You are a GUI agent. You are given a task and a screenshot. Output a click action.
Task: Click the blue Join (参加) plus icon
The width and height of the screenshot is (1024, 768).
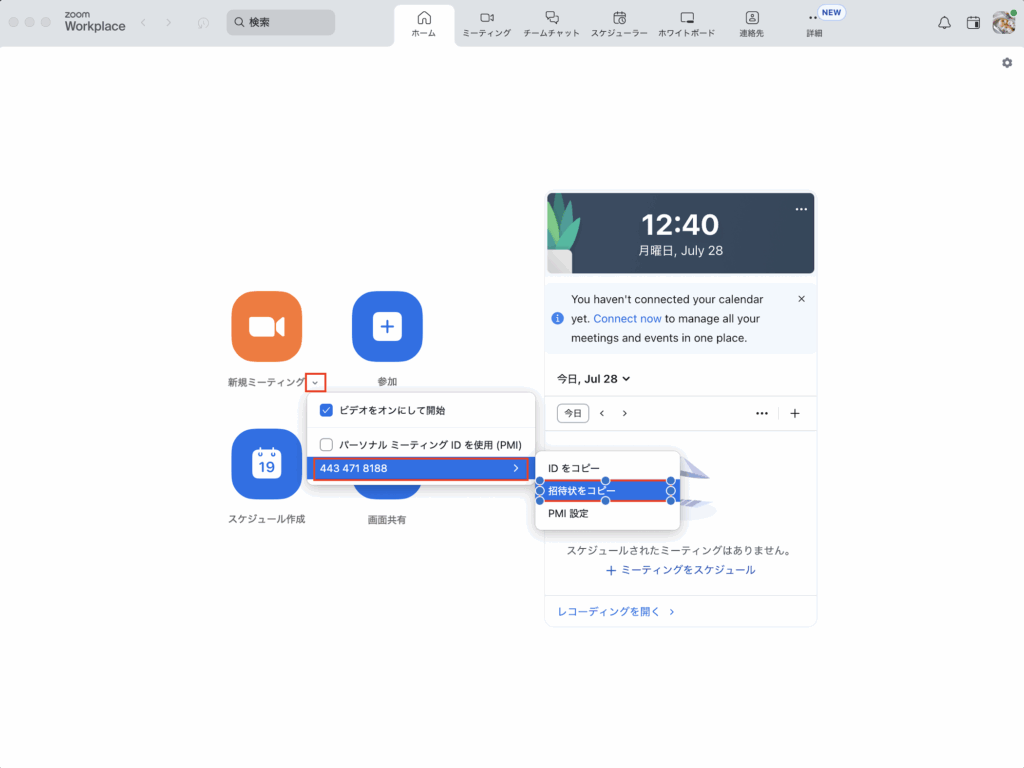(x=387, y=327)
